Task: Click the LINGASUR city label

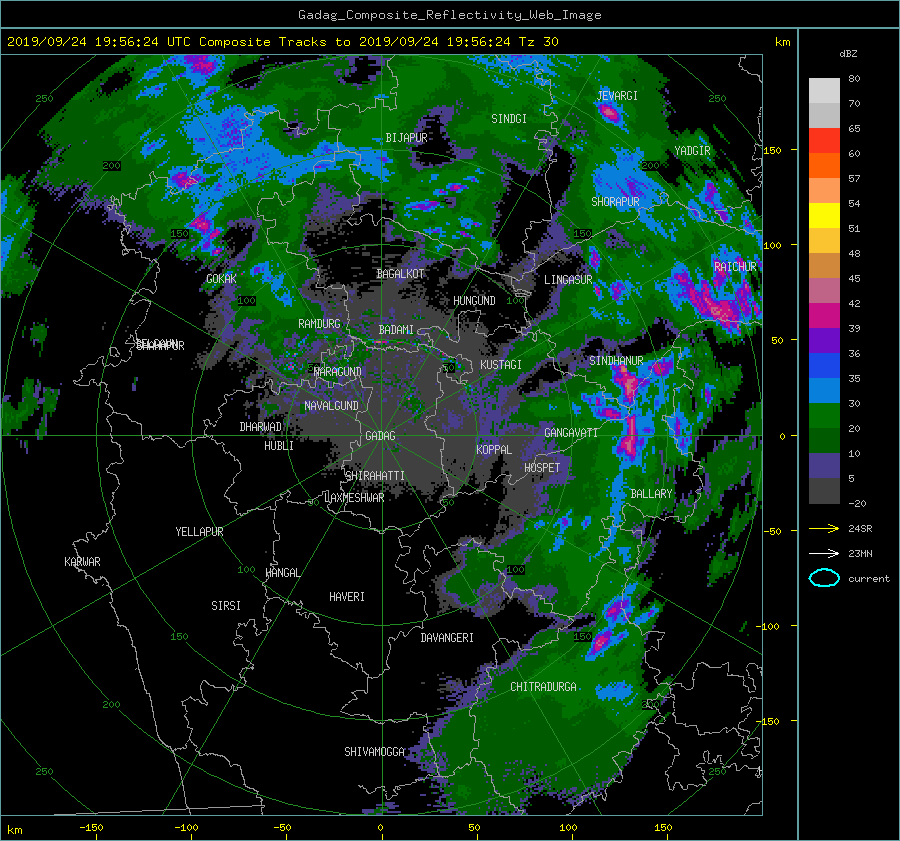Action: [568, 280]
